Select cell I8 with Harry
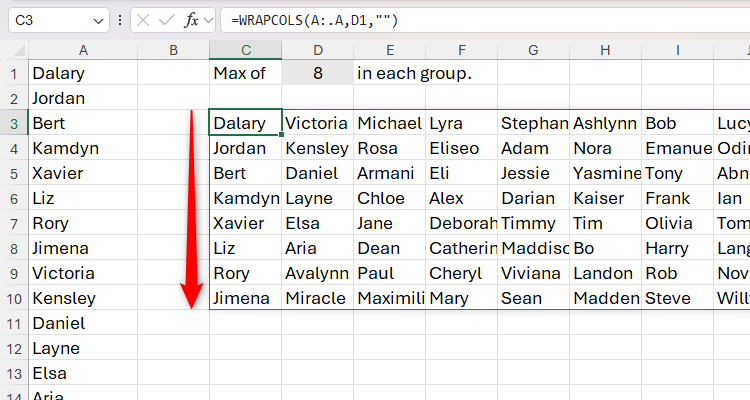This screenshot has height=400, width=750. (677, 248)
